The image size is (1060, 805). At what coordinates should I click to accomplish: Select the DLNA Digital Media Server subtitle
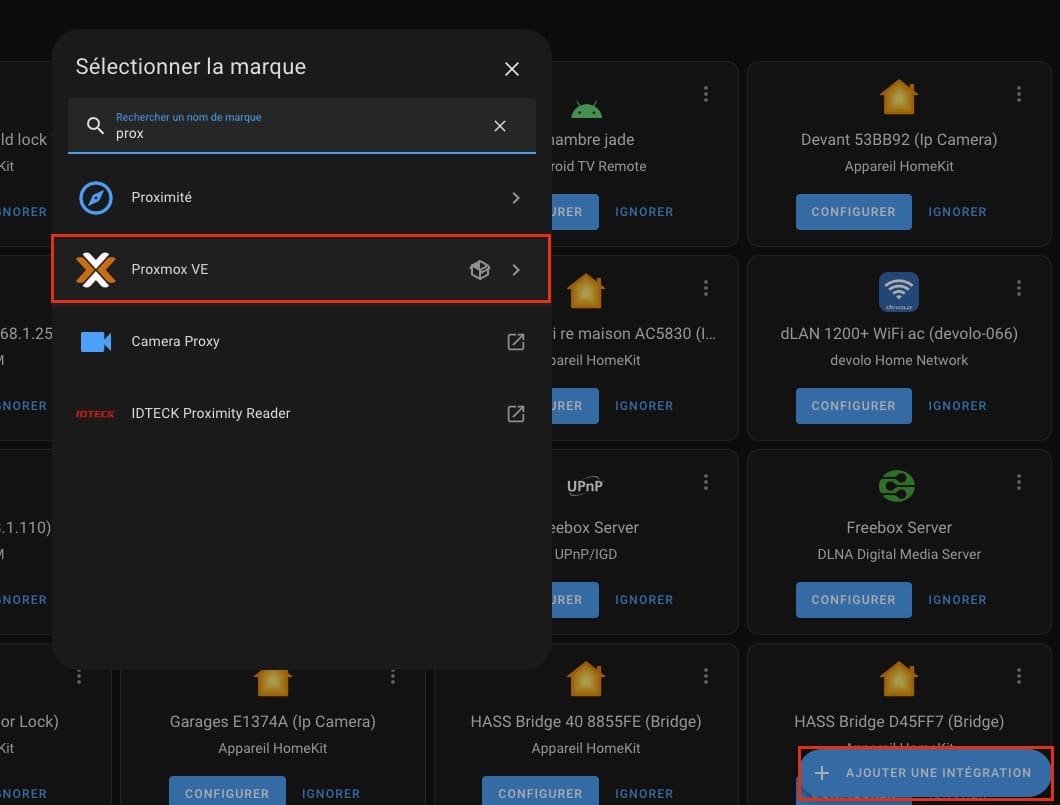[899, 554]
